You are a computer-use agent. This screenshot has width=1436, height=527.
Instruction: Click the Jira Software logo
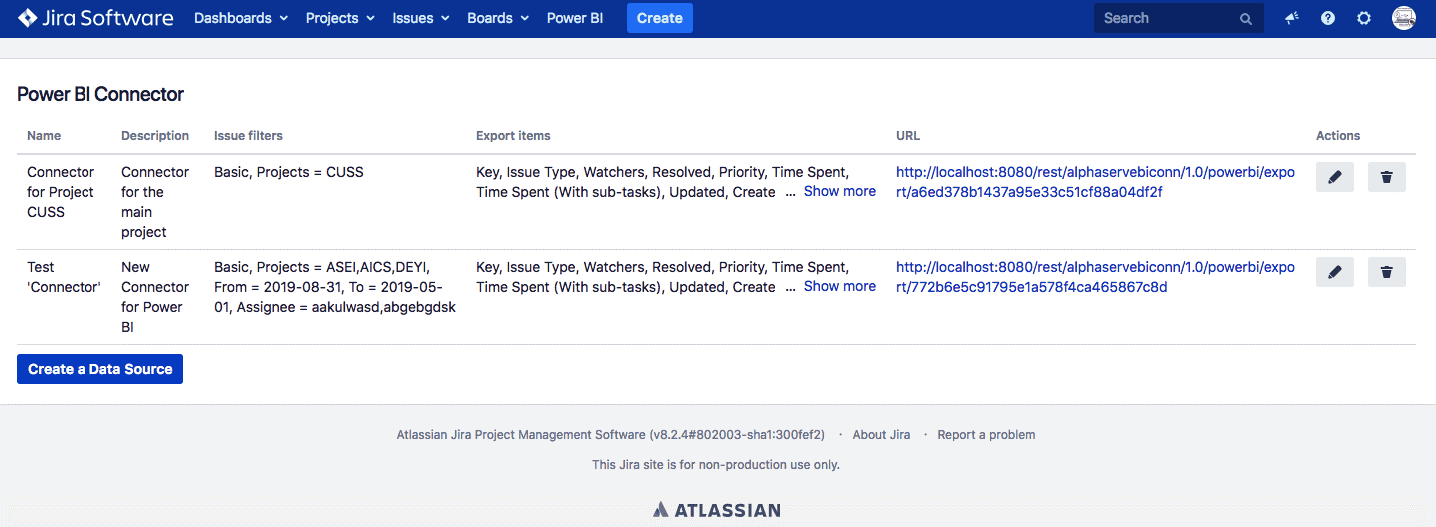click(95, 18)
